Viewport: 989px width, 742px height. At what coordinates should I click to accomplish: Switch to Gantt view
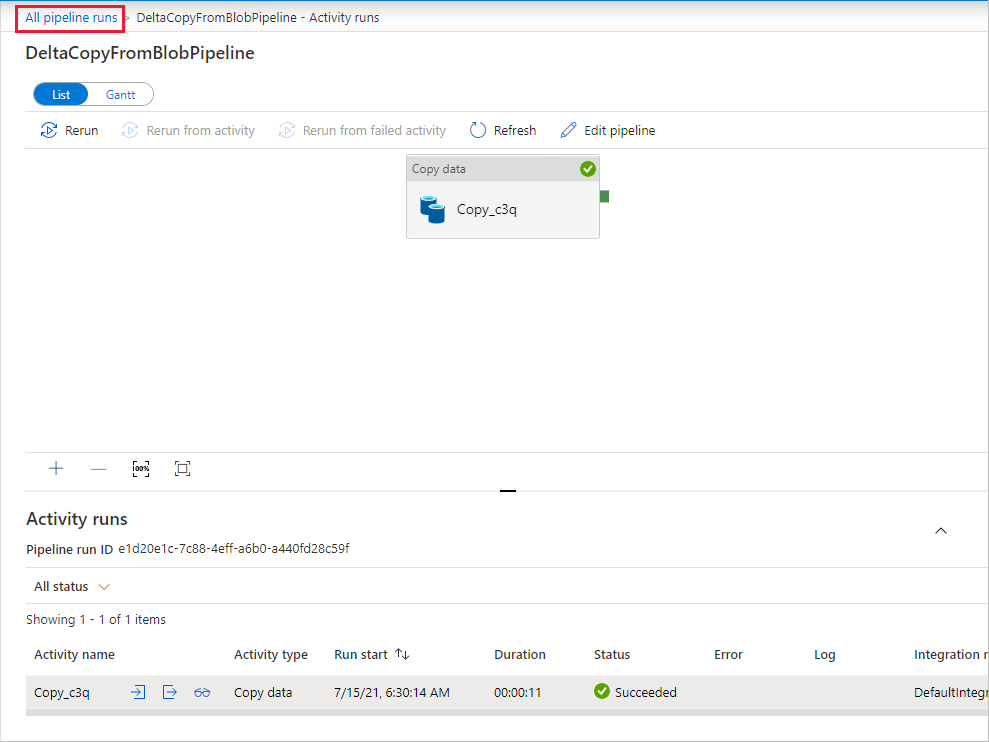pyautogui.click(x=120, y=95)
